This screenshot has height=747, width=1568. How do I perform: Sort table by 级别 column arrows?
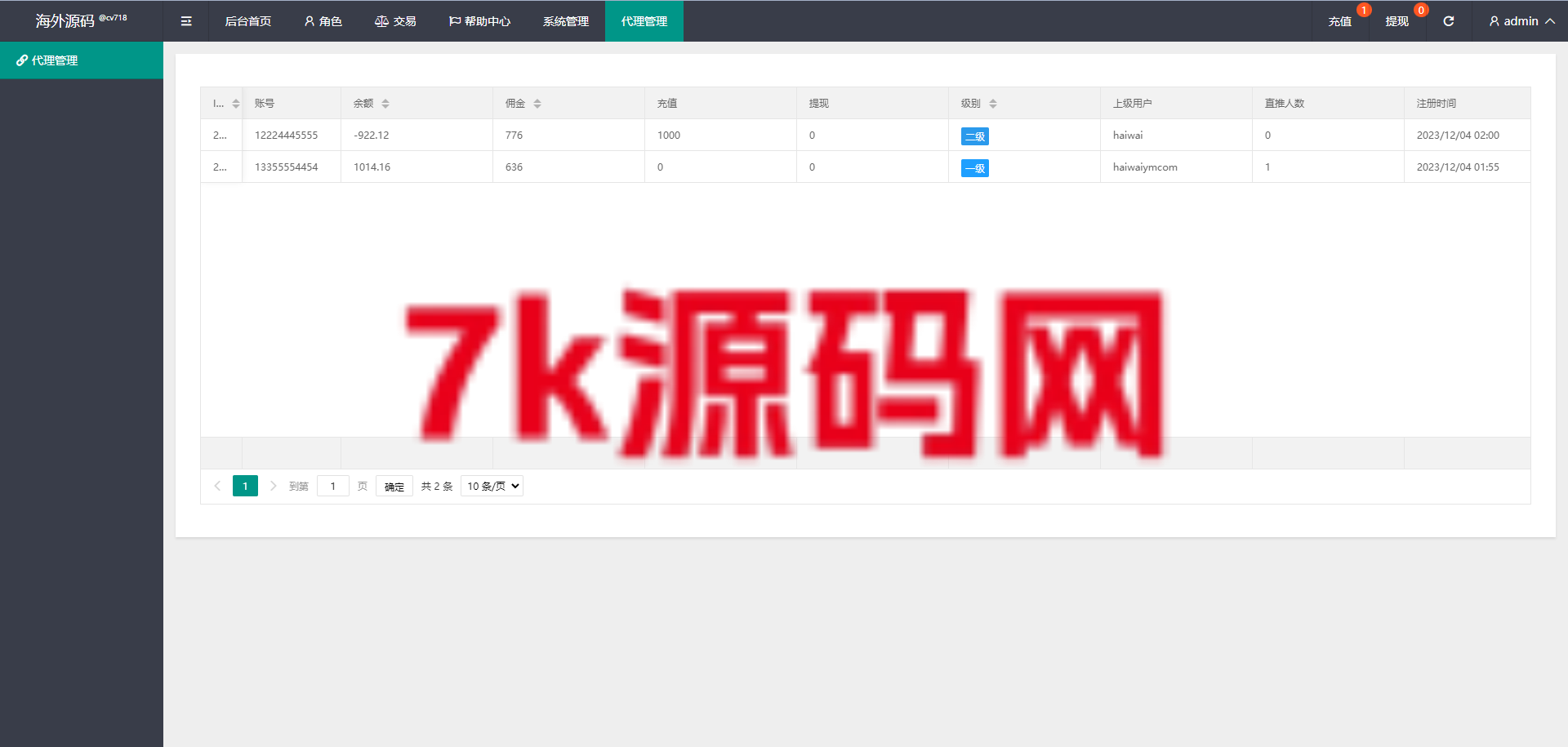pyautogui.click(x=993, y=104)
